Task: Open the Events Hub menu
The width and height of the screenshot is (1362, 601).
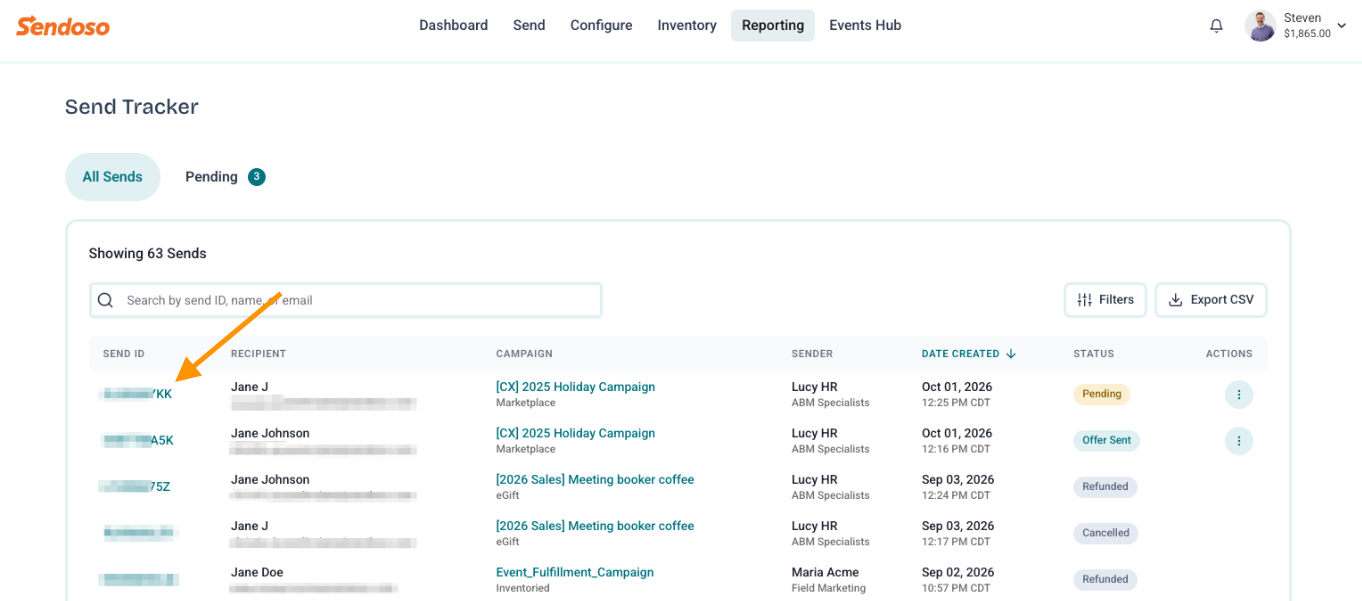Action: coord(865,26)
